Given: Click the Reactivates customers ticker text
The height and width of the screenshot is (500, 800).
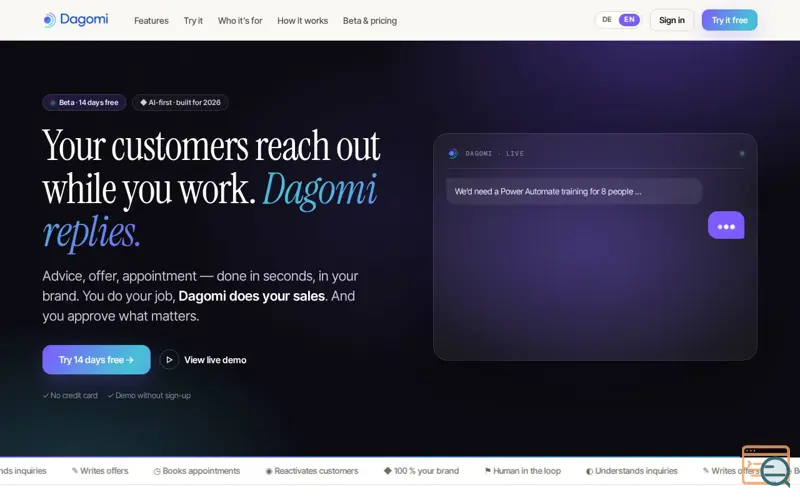Looking at the screenshot, I should (x=316, y=471).
